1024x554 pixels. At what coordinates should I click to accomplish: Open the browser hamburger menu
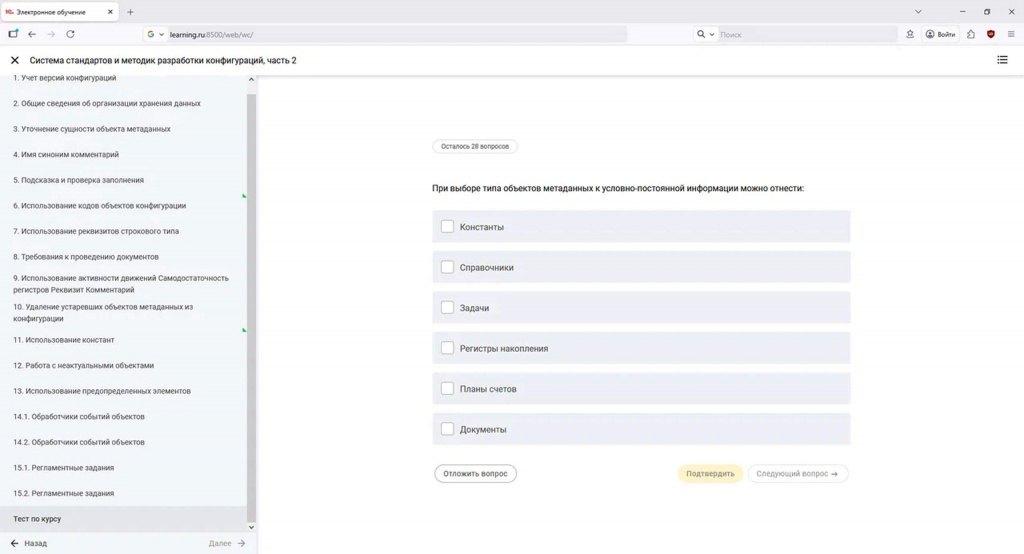1011,34
